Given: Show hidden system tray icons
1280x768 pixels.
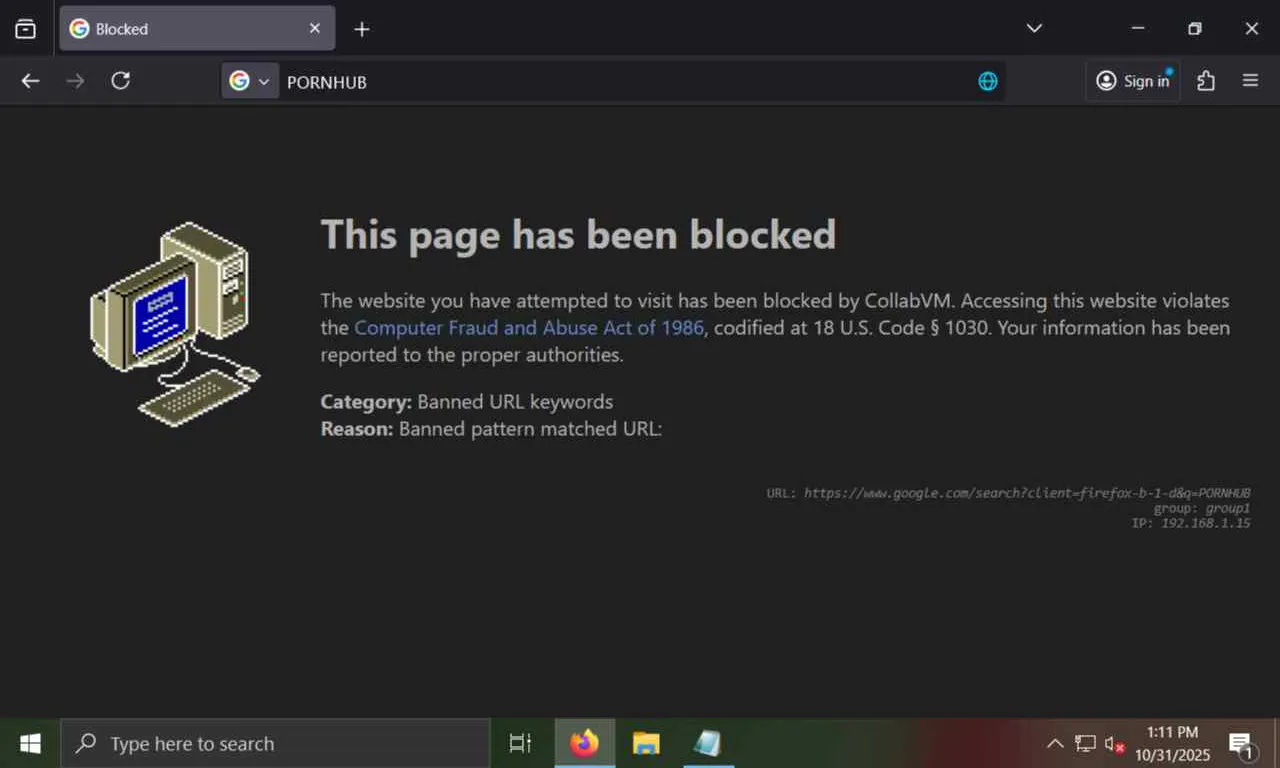Looking at the screenshot, I should tap(1055, 743).
